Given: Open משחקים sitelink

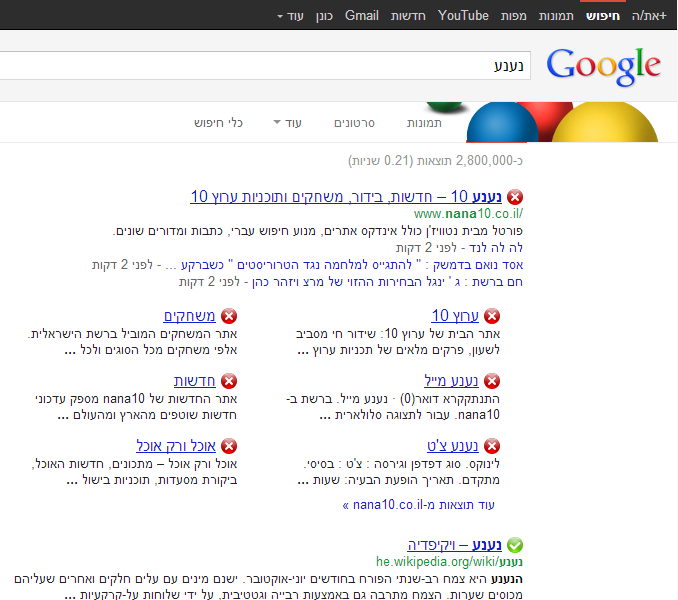Looking at the screenshot, I should (x=189, y=316).
